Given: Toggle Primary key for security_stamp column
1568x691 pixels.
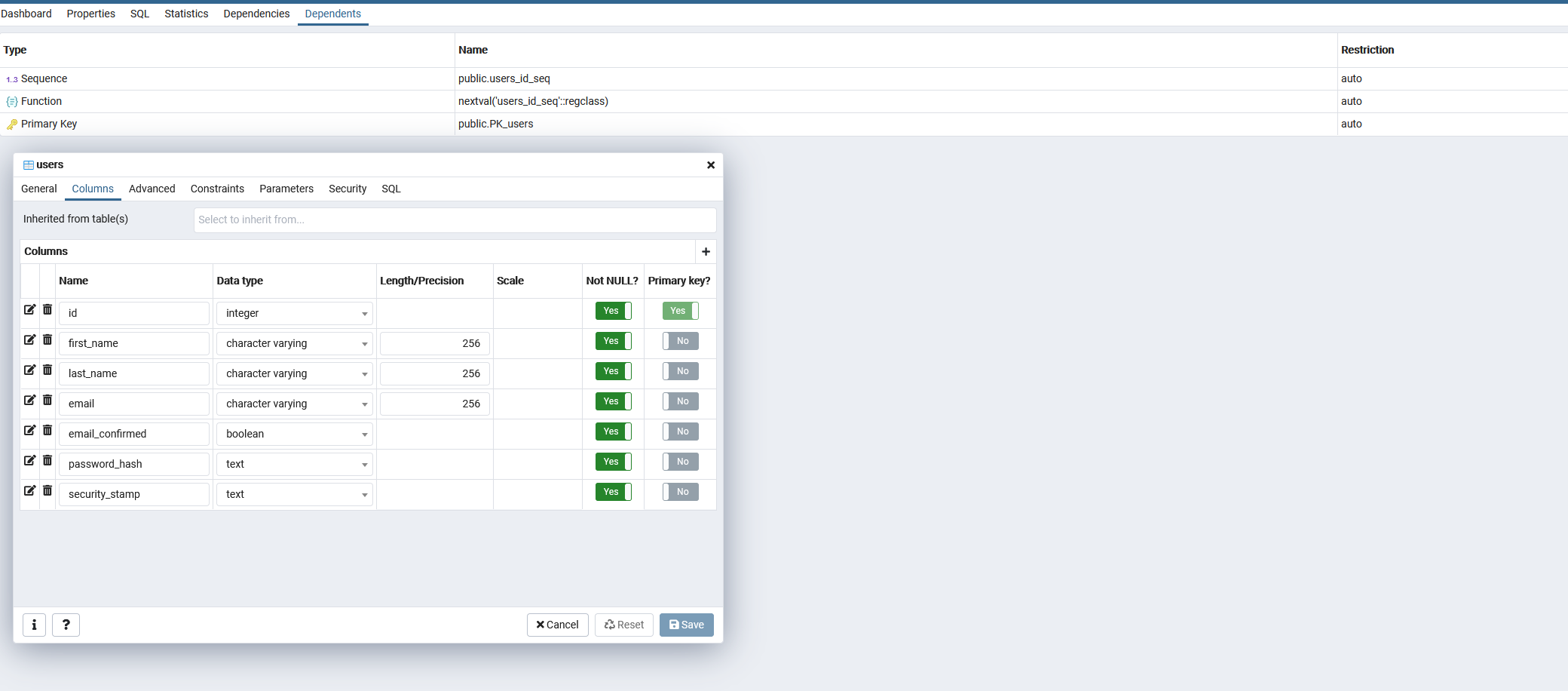Looking at the screenshot, I should (681, 492).
